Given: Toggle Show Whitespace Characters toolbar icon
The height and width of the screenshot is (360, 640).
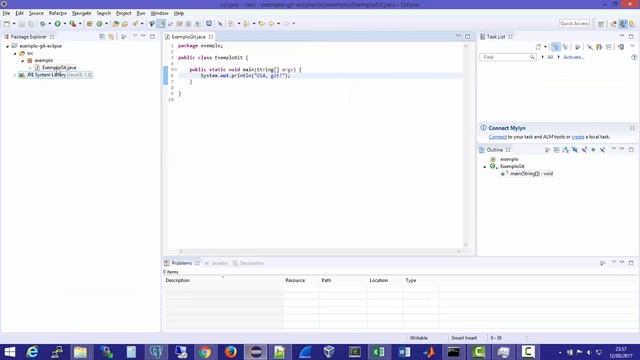Looking at the screenshot, I should (198, 24).
